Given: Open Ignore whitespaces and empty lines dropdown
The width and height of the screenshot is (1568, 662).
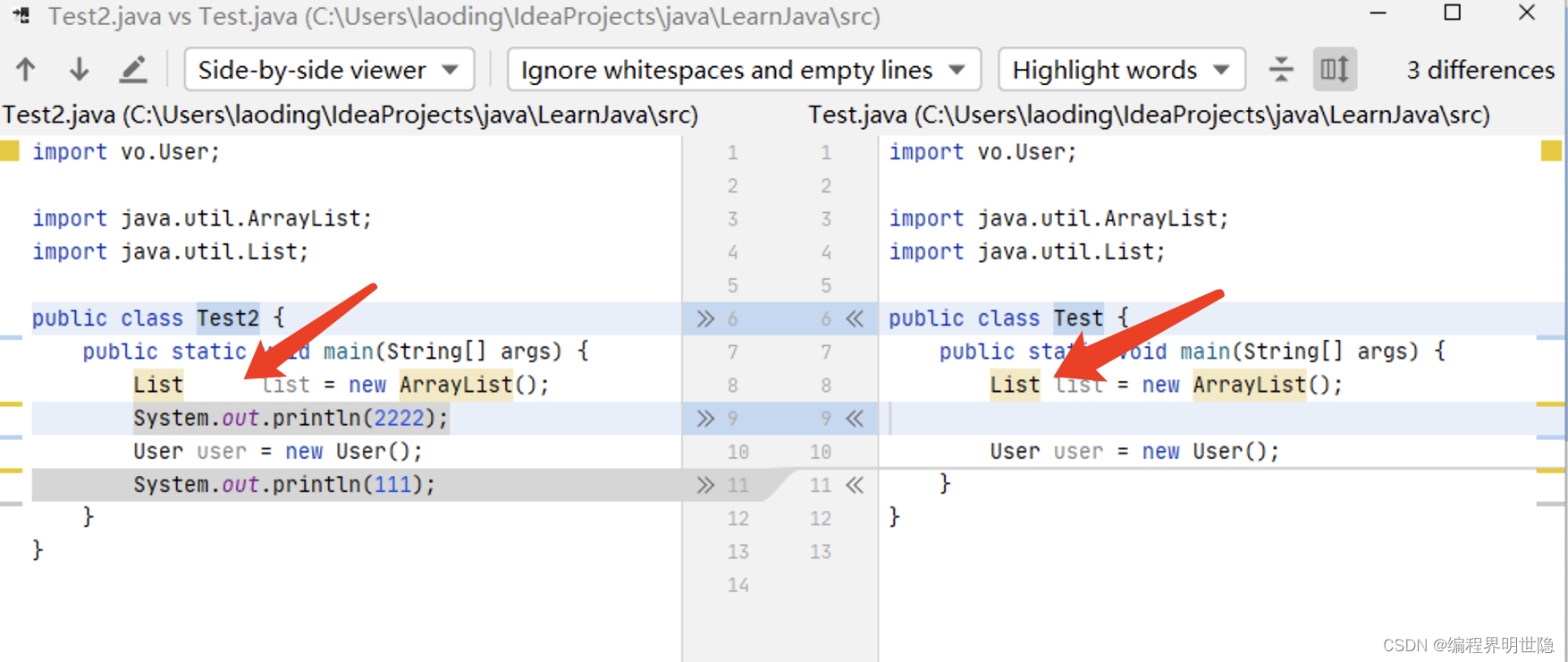Looking at the screenshot, I should click(x=744, y=70).
